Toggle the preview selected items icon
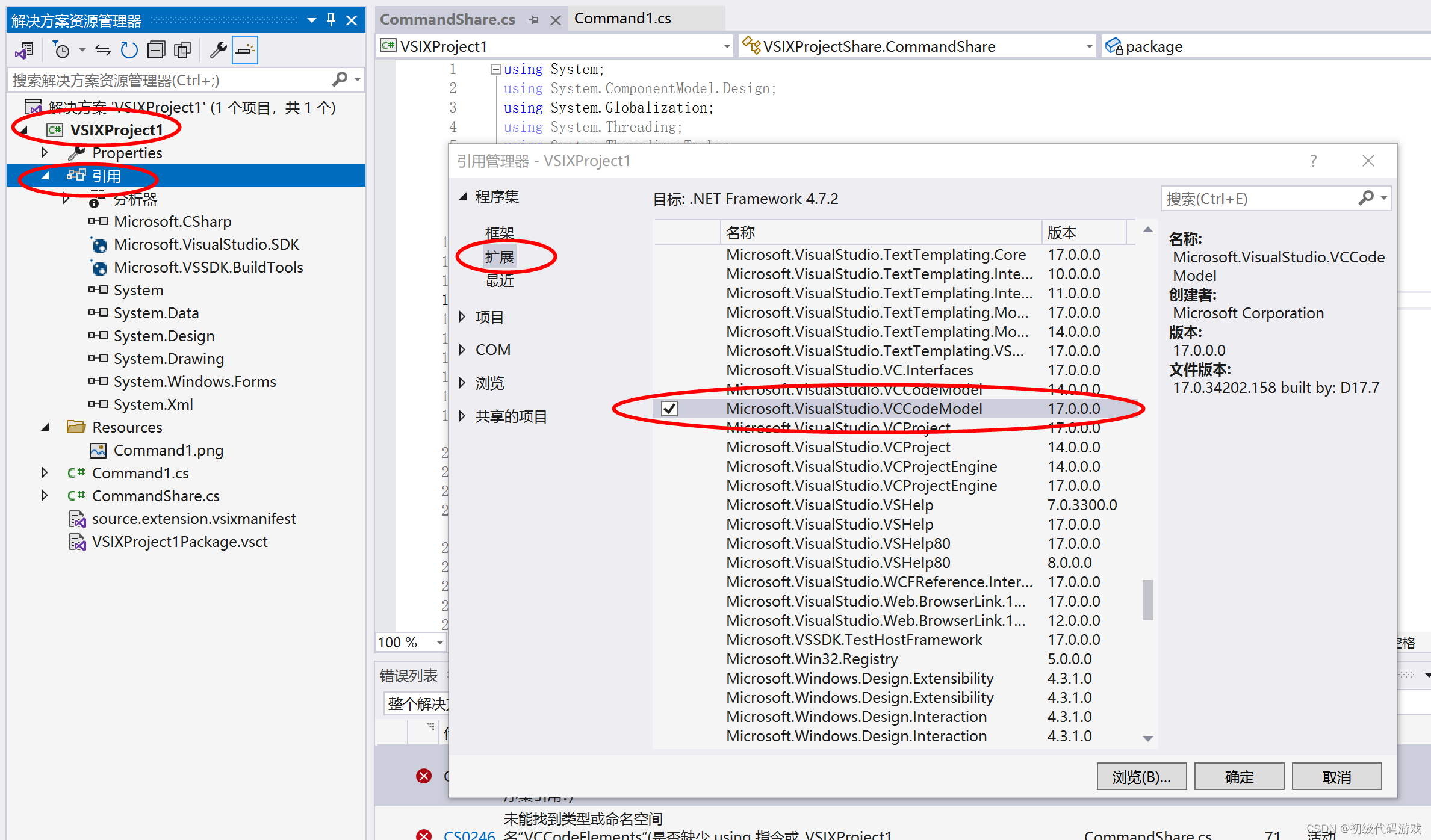1431x840 pixels. click(245, 50)
